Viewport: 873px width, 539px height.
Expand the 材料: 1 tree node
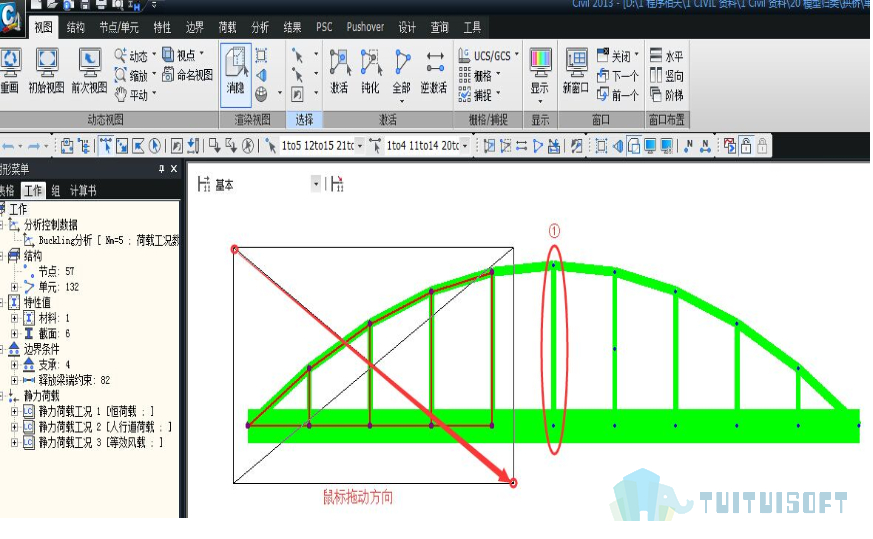click(14, 318)
